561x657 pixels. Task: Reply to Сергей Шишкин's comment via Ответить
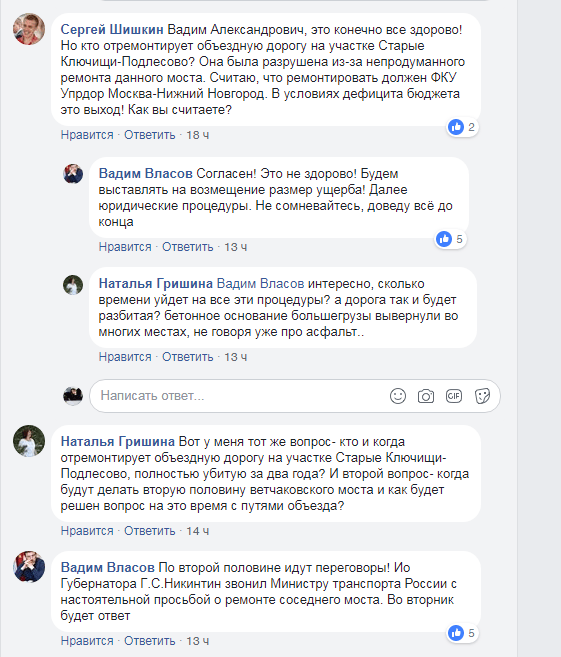click(x=150, y=135)
